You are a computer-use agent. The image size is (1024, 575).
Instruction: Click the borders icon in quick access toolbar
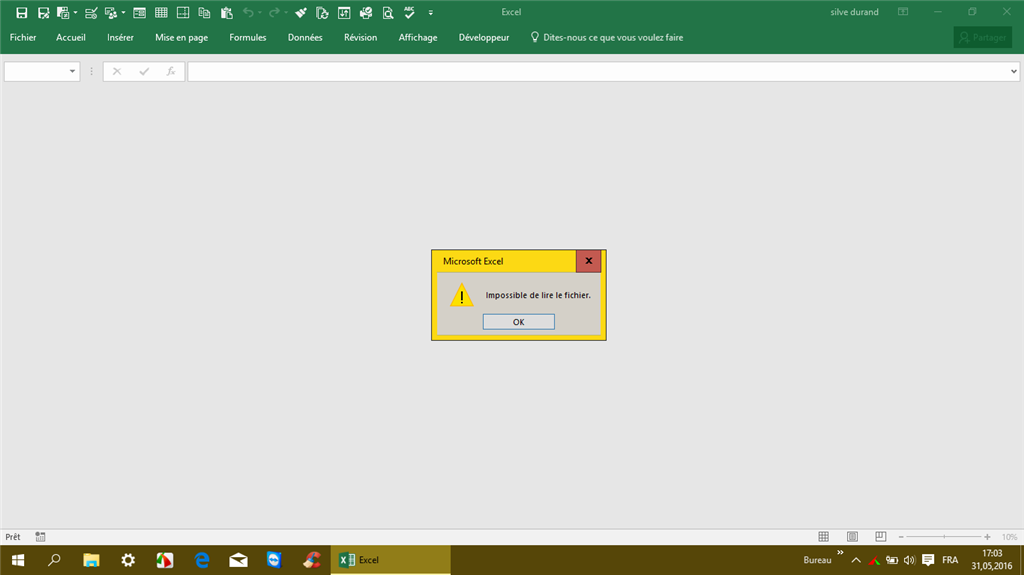click(x=183, y=12)
